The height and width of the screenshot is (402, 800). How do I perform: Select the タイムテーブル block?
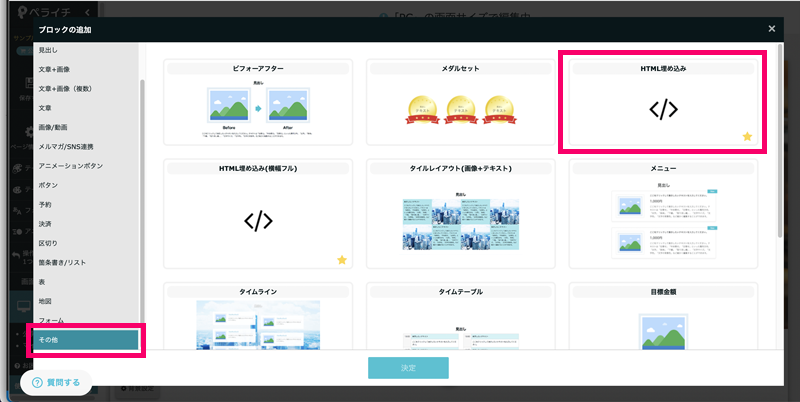click(x=459, y=322)
